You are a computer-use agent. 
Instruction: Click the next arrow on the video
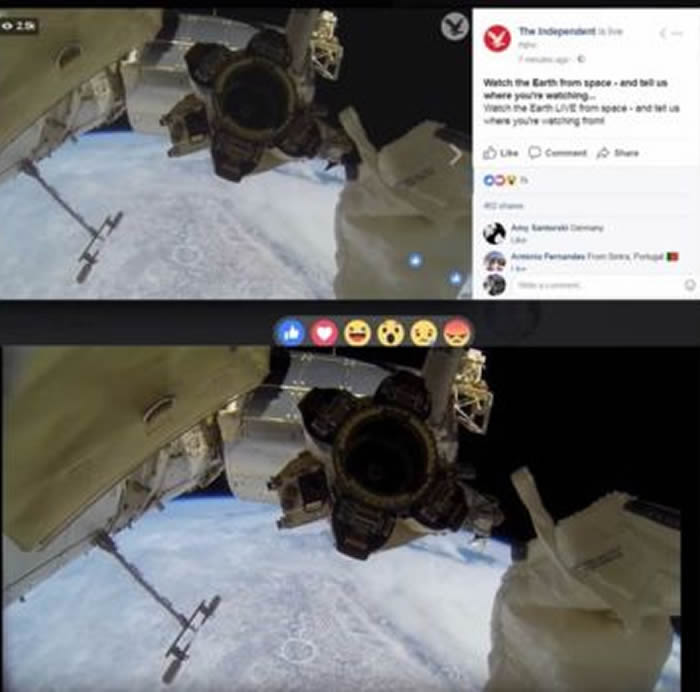click(455, 154)
